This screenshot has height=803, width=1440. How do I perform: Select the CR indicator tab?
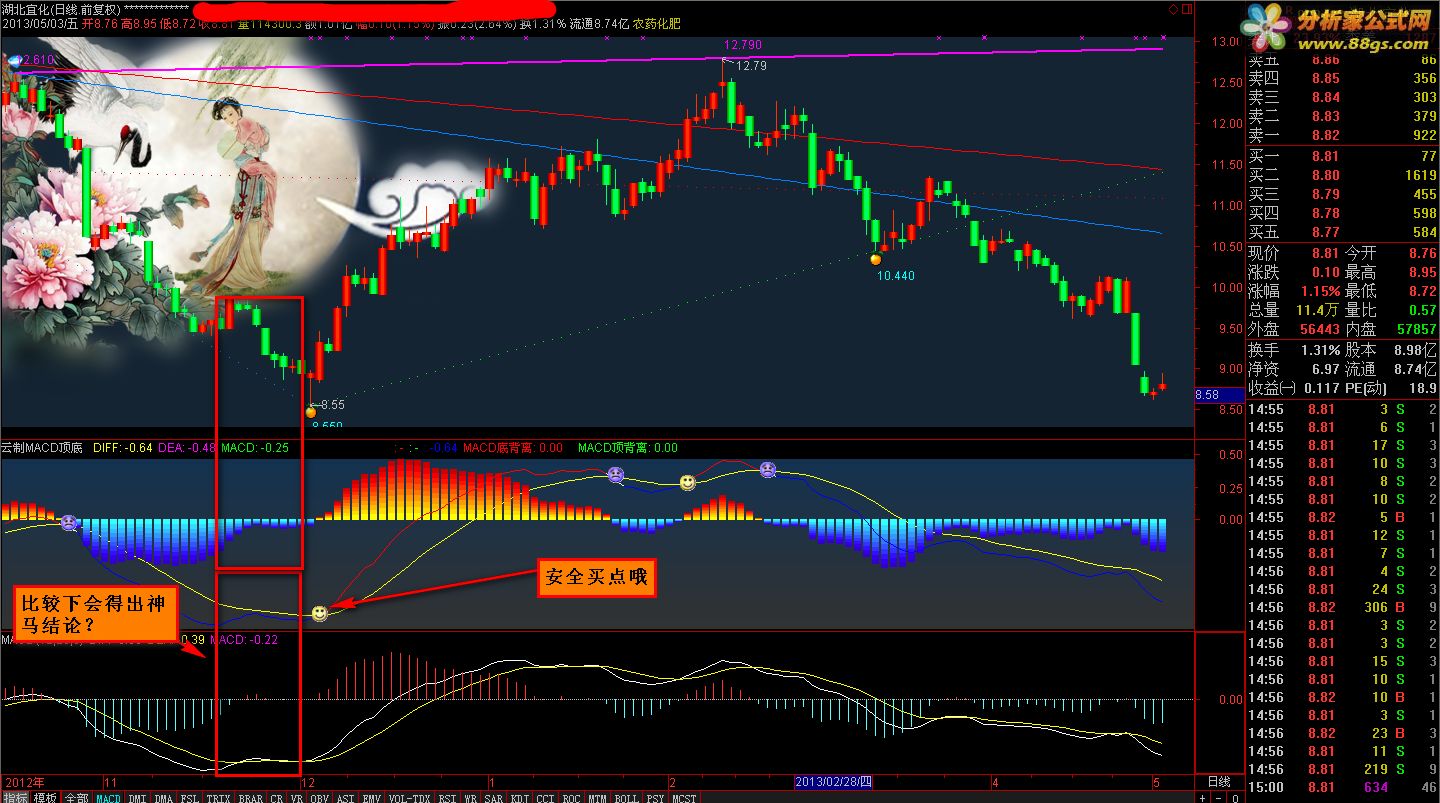point(277,798)
